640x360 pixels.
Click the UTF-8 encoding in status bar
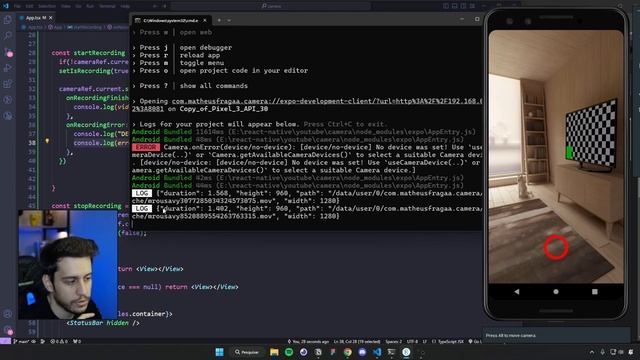tap(412, 341)
